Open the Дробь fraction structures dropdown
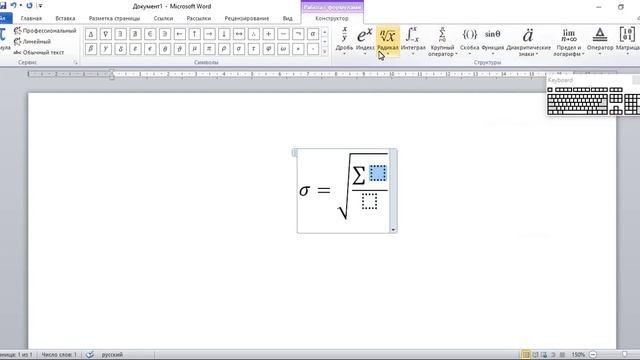The image size is (640, 360). point(344,41)
